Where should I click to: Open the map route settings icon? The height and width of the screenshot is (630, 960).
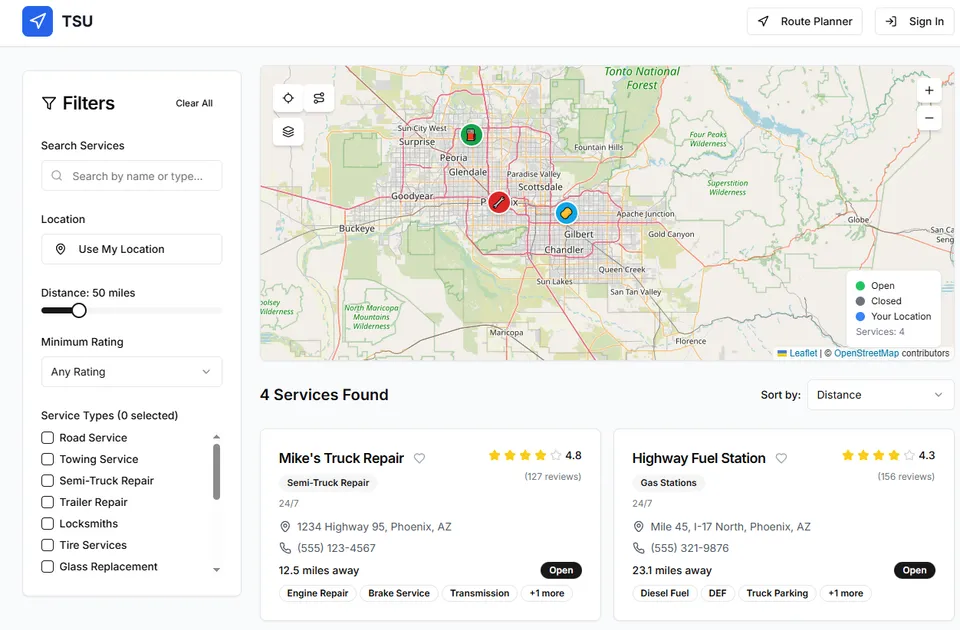point(319,98)
